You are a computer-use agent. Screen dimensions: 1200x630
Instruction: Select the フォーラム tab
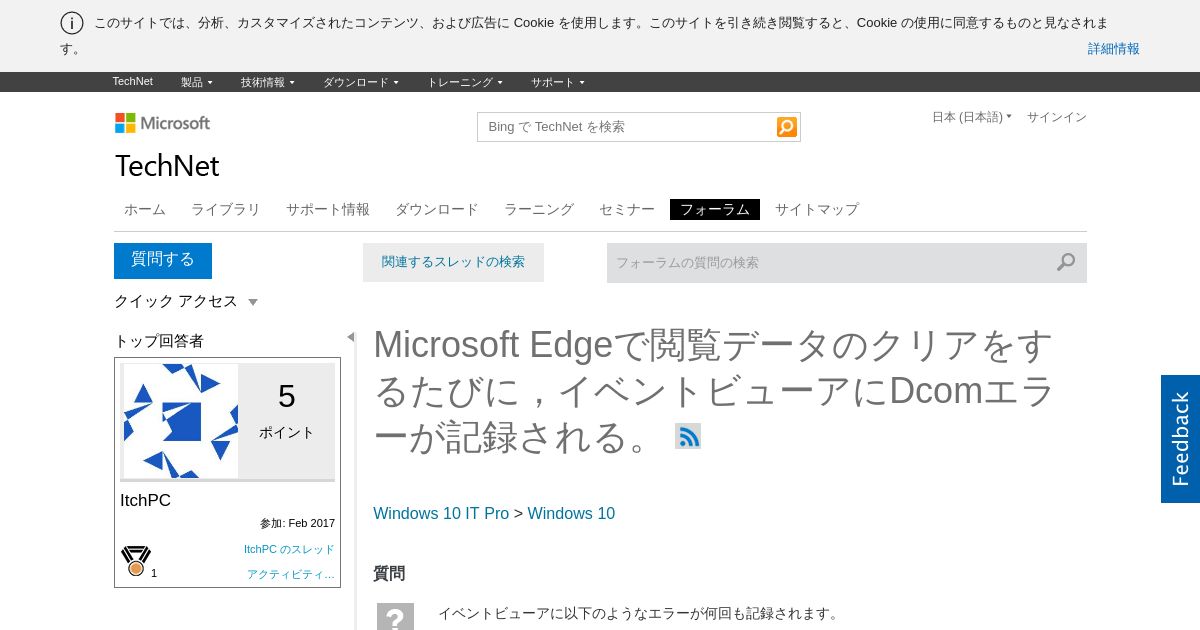pos(715,209)
